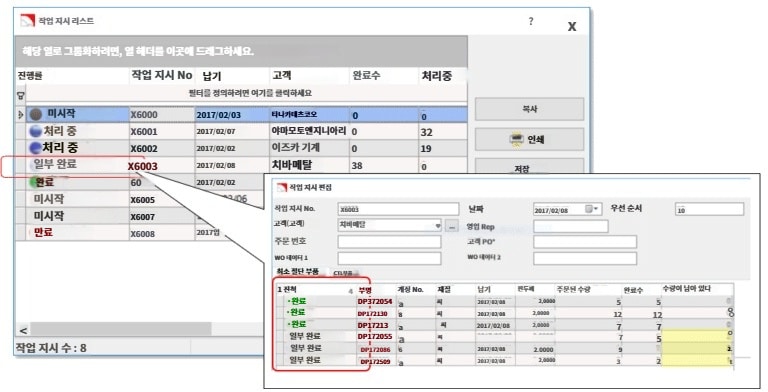
Task: Click the printer icon on the 인쇄 button
Action: click(x=516, y=140)
